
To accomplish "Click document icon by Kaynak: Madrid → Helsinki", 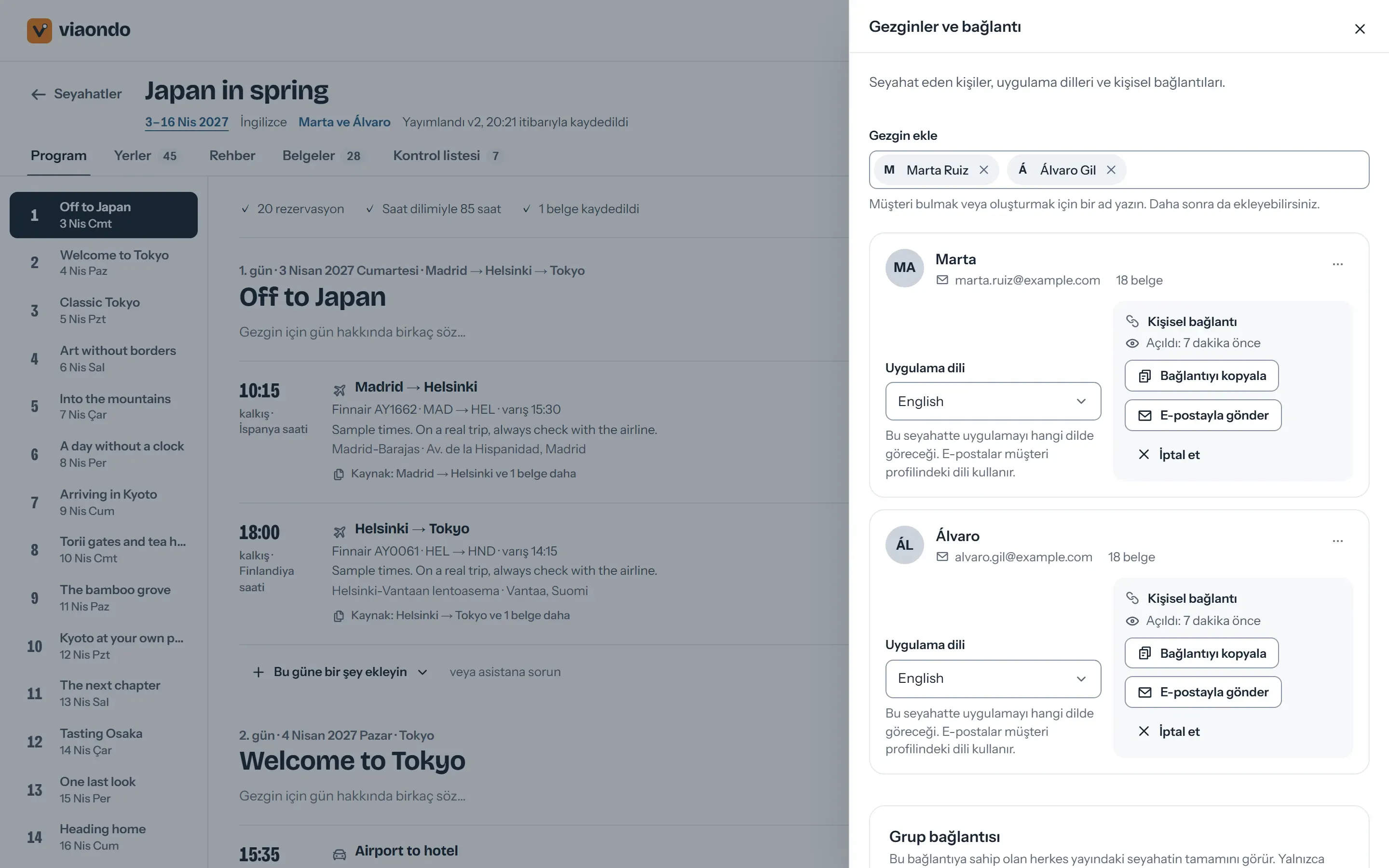I will coord(339,474).
